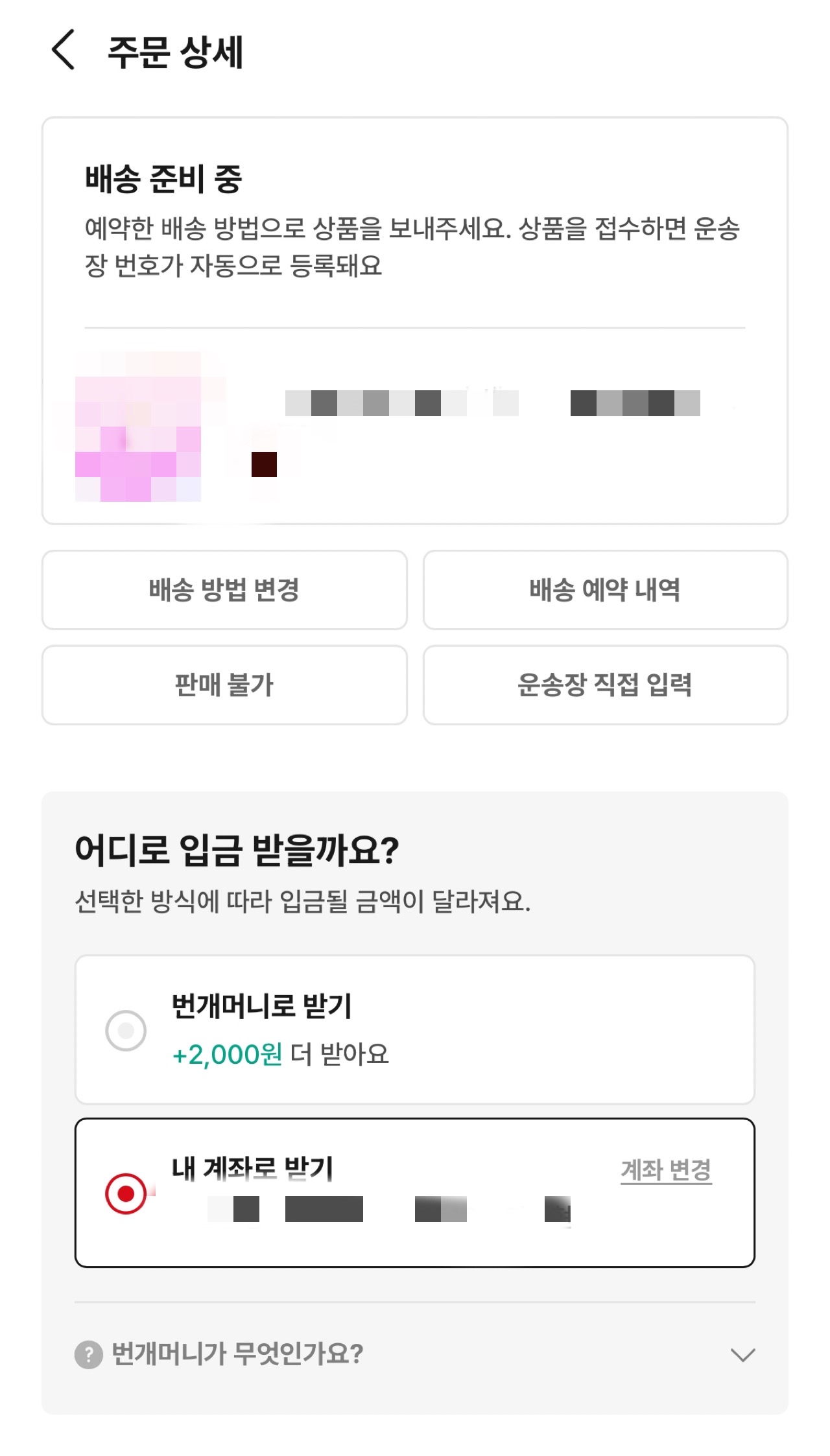
Task: Click the 어디로 입금 받을까요? heading
Action: pyautogui.click(x=237, y=850)
